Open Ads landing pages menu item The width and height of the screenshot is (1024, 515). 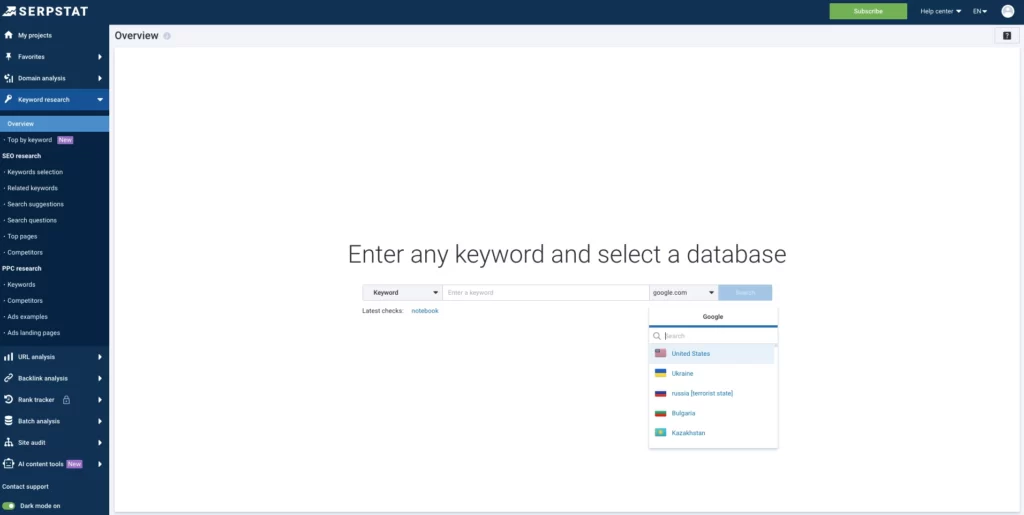click(33, 333)
